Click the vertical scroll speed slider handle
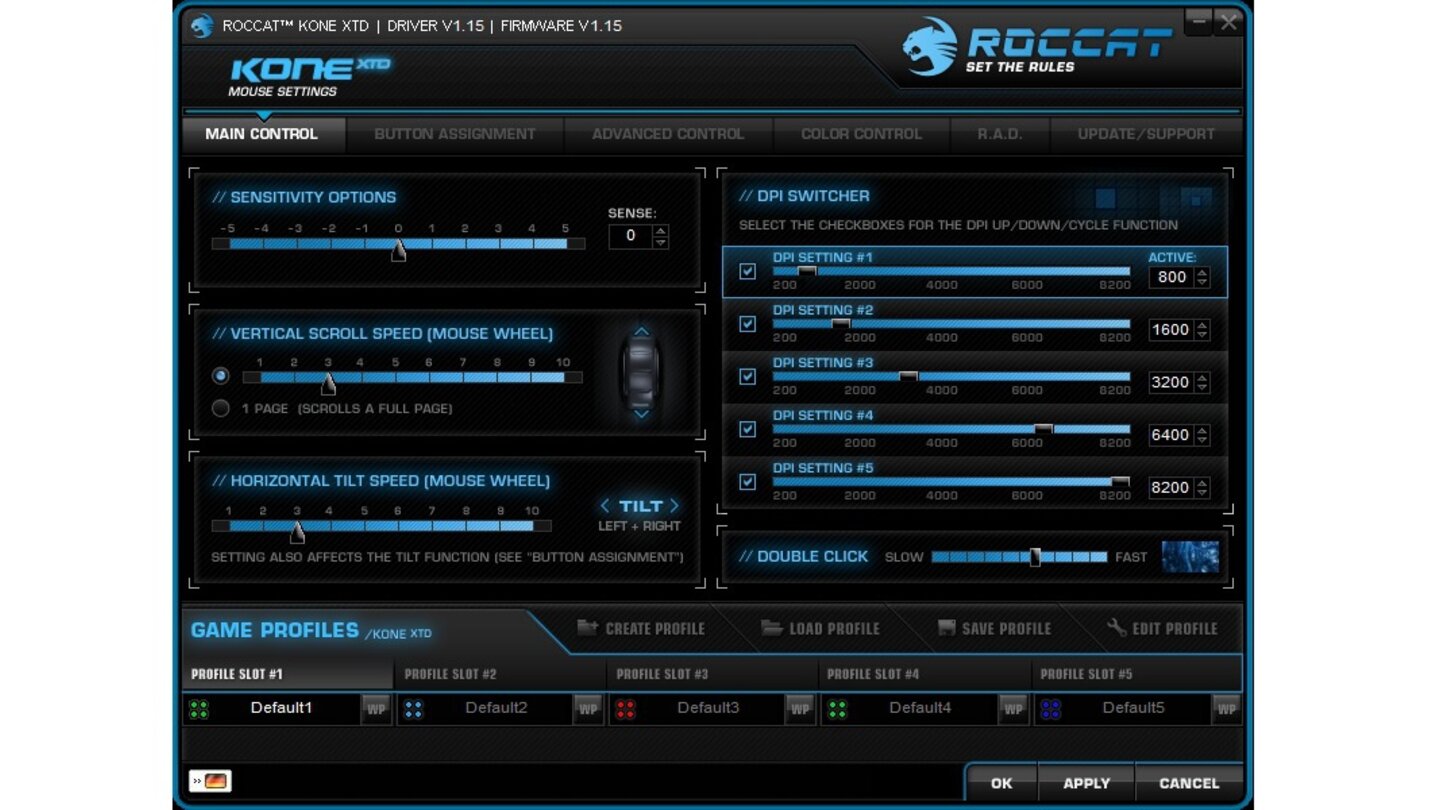The height and width of the screenshot is (810, 1440). click(328, 383)
